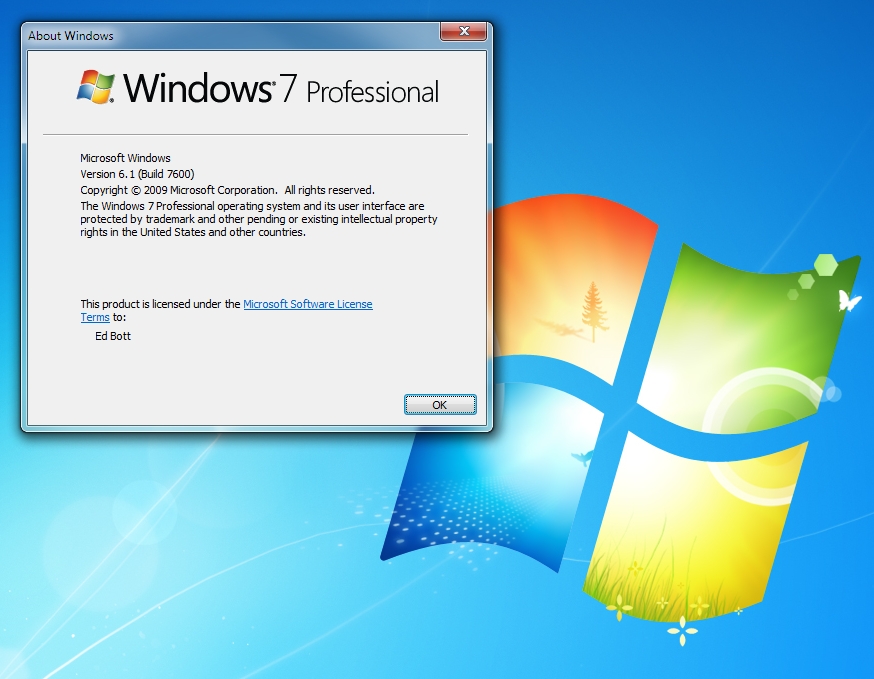874x679 pixels.
Task: Click the 'About Windows' title bar text
Action: coord(71,36)
